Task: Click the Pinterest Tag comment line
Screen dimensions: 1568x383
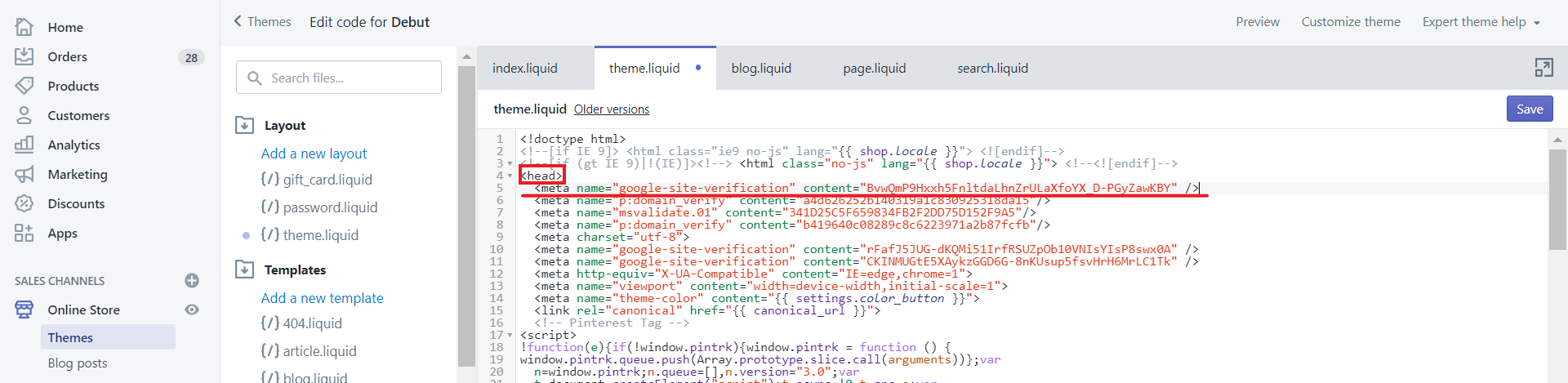Action: [x=612, y=323]
